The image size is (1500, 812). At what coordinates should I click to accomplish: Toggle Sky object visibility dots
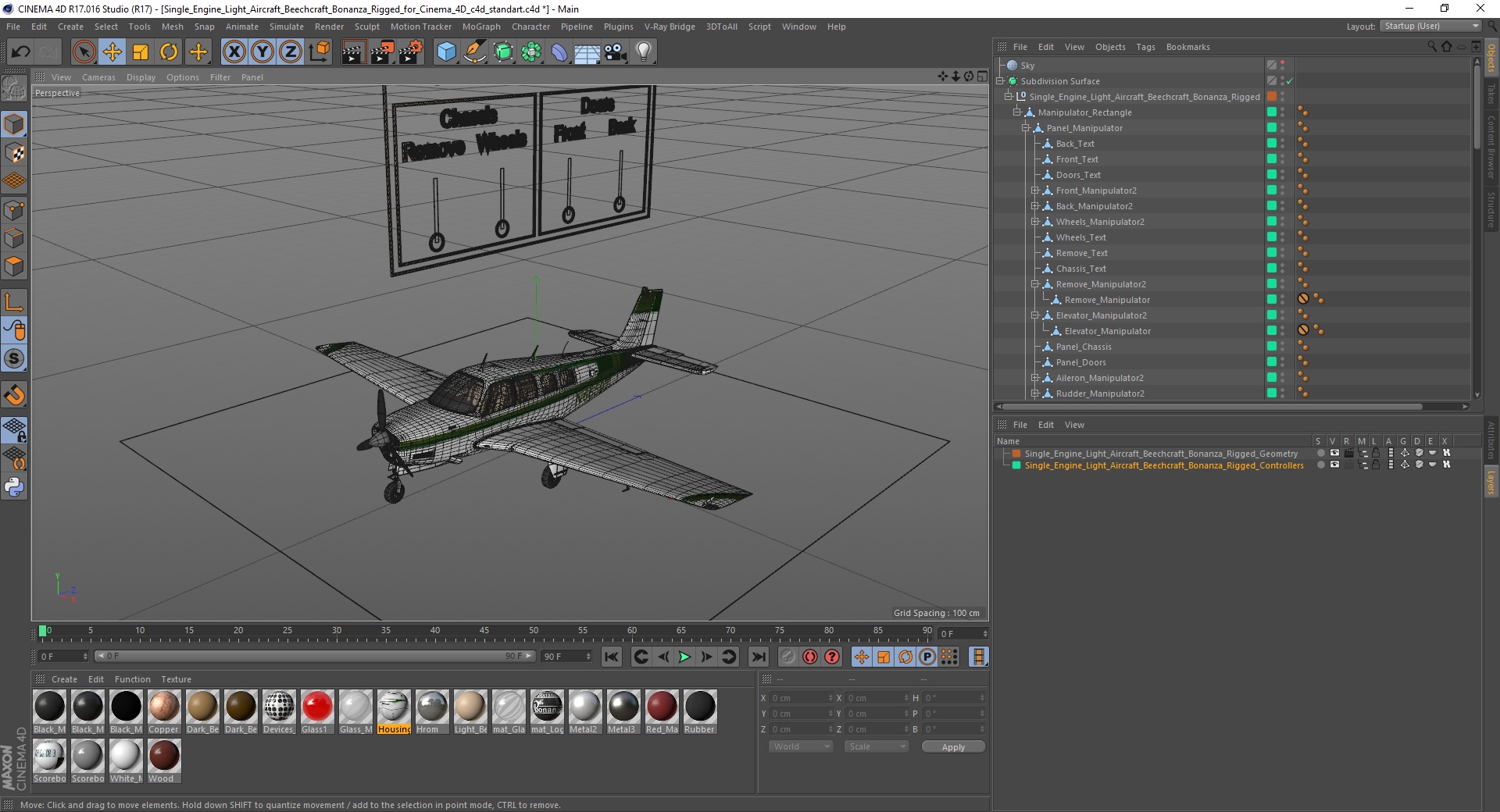1282,66
